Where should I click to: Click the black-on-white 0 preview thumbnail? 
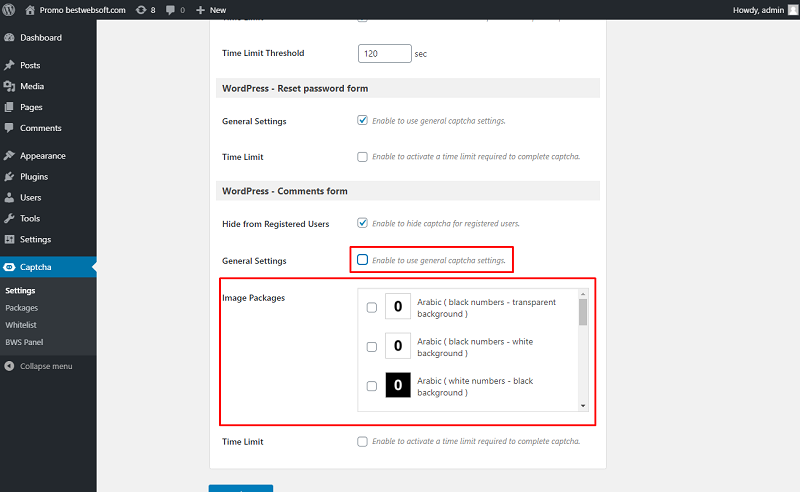click(x=398, y=346)
